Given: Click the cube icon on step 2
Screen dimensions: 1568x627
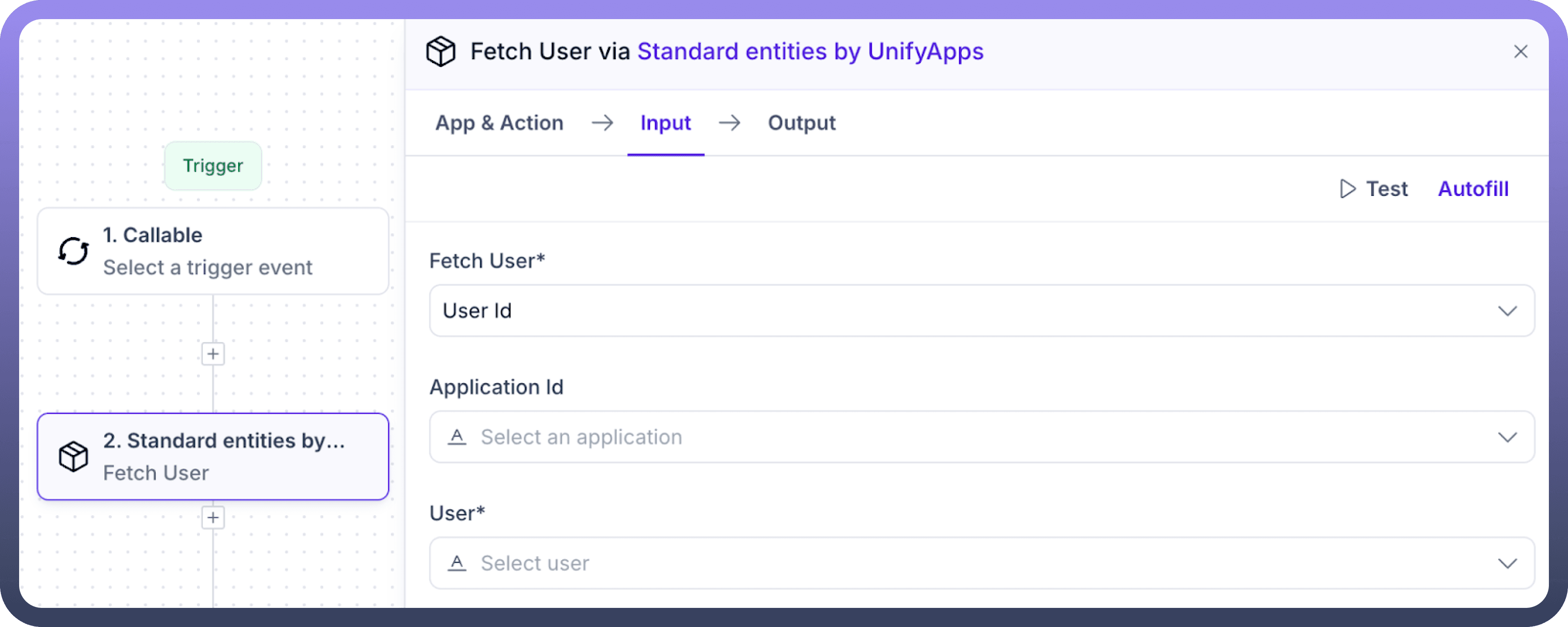Looking at the screenshot, I should (74, 456).
